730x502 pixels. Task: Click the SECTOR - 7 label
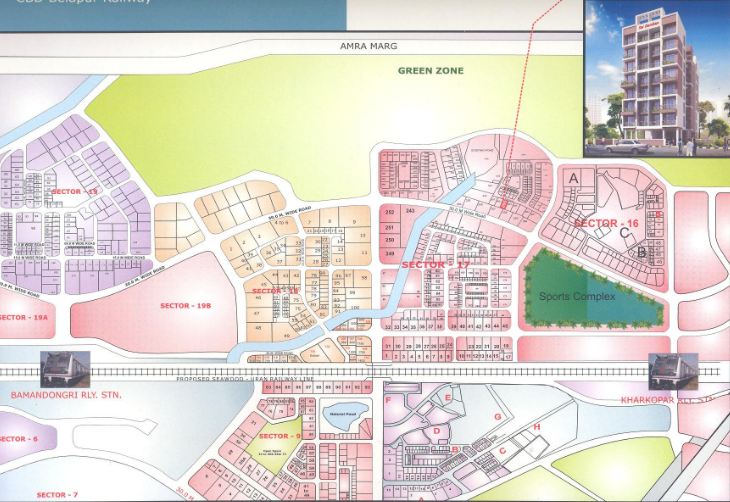[57, 495]
